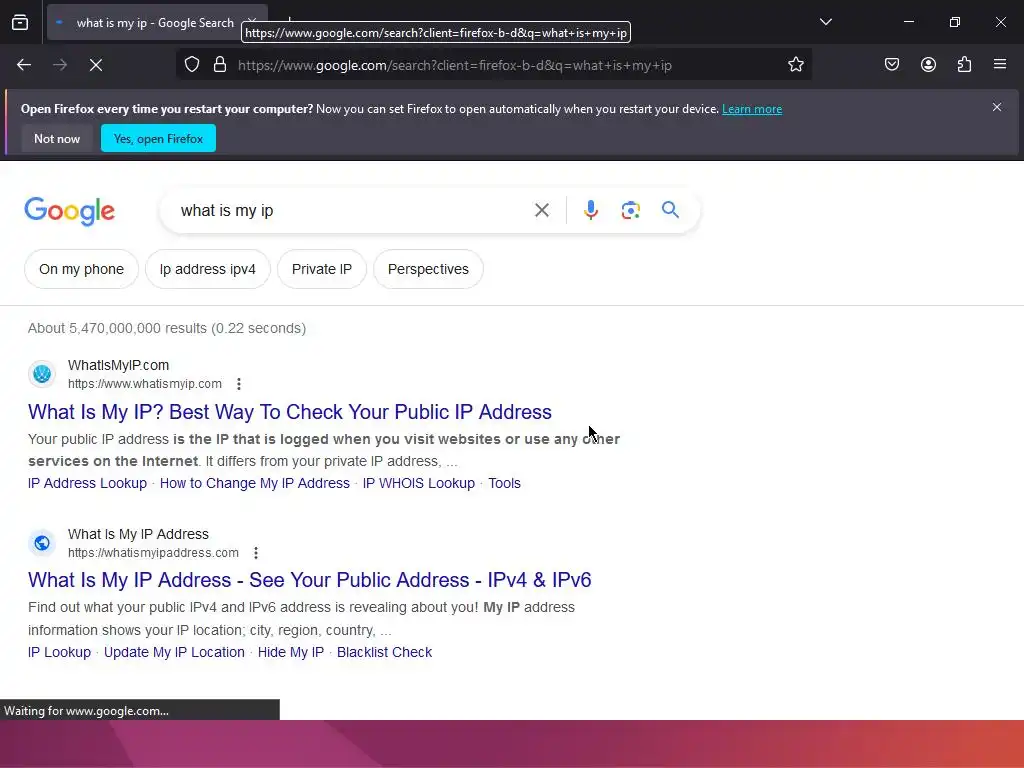Open What Is My IP? Best Way result
This screenshot has width=1024, height=768.
click(x=290, y=412)
